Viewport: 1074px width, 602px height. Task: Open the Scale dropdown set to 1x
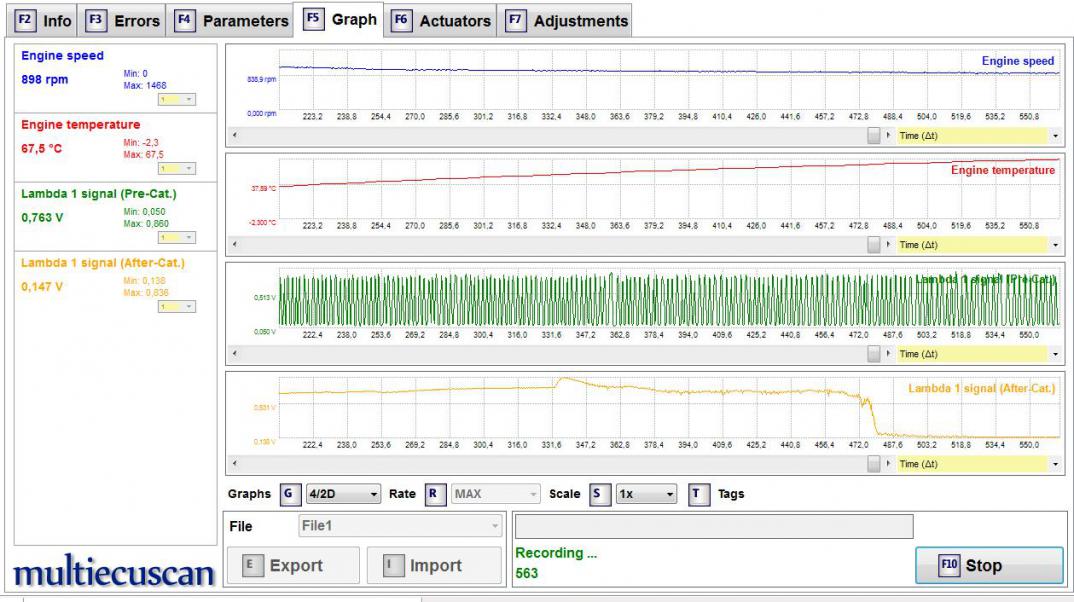[x=645, y=494]
